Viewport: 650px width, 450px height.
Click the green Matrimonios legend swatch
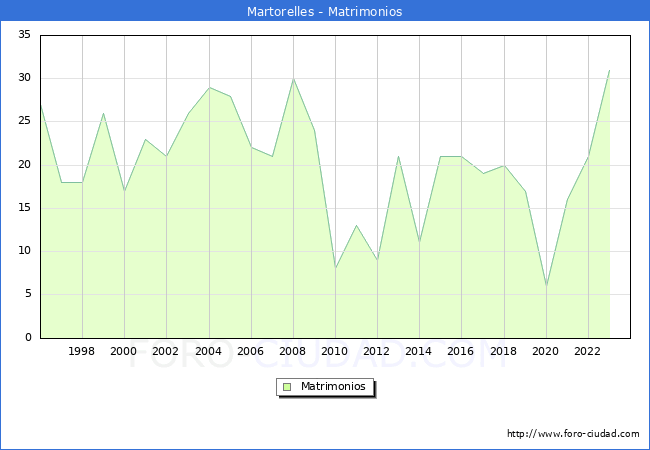click(x=286, y=387)
